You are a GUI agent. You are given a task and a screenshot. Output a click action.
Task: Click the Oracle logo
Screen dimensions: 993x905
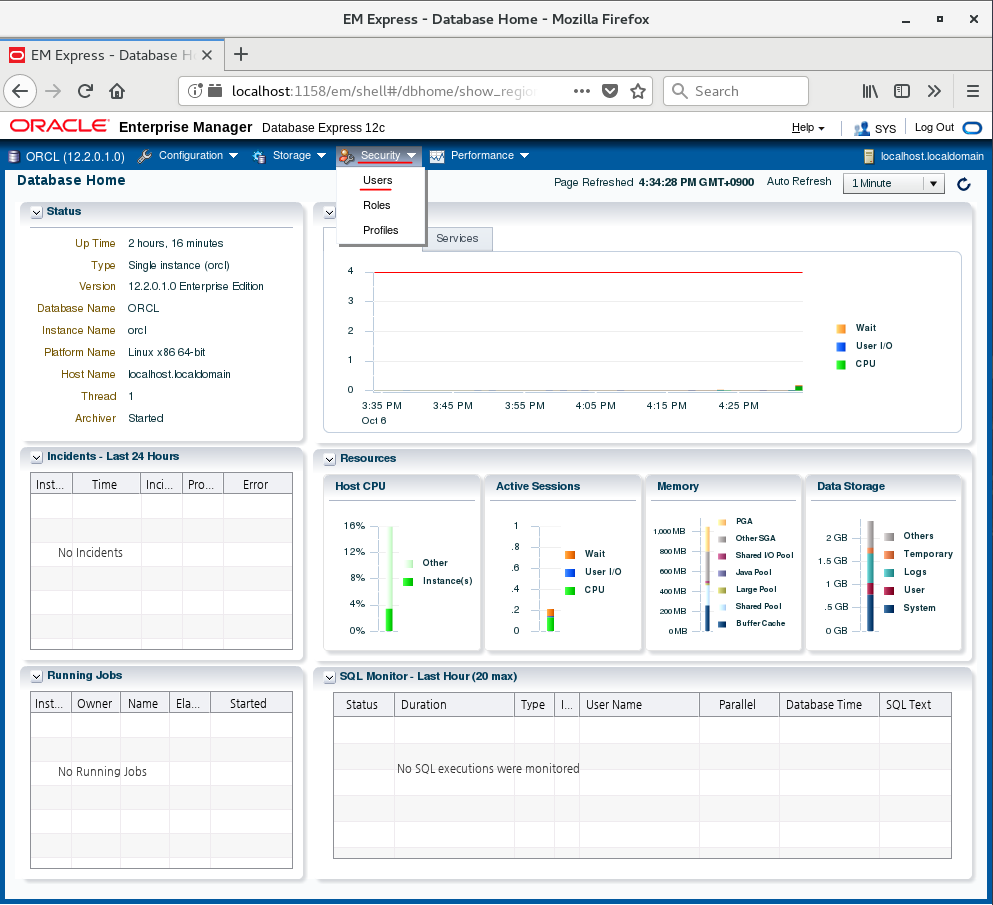pyautogui.click(x=60, y=126)
